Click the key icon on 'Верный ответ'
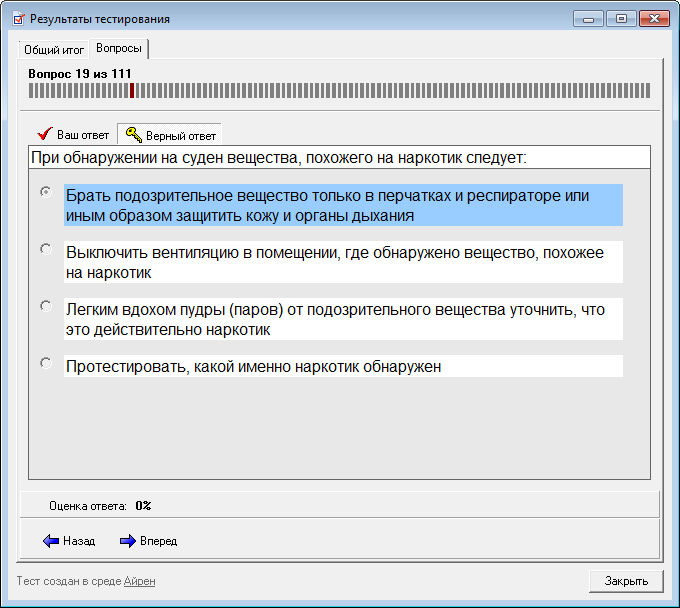680x608 pixels. [x=132, y=134]
